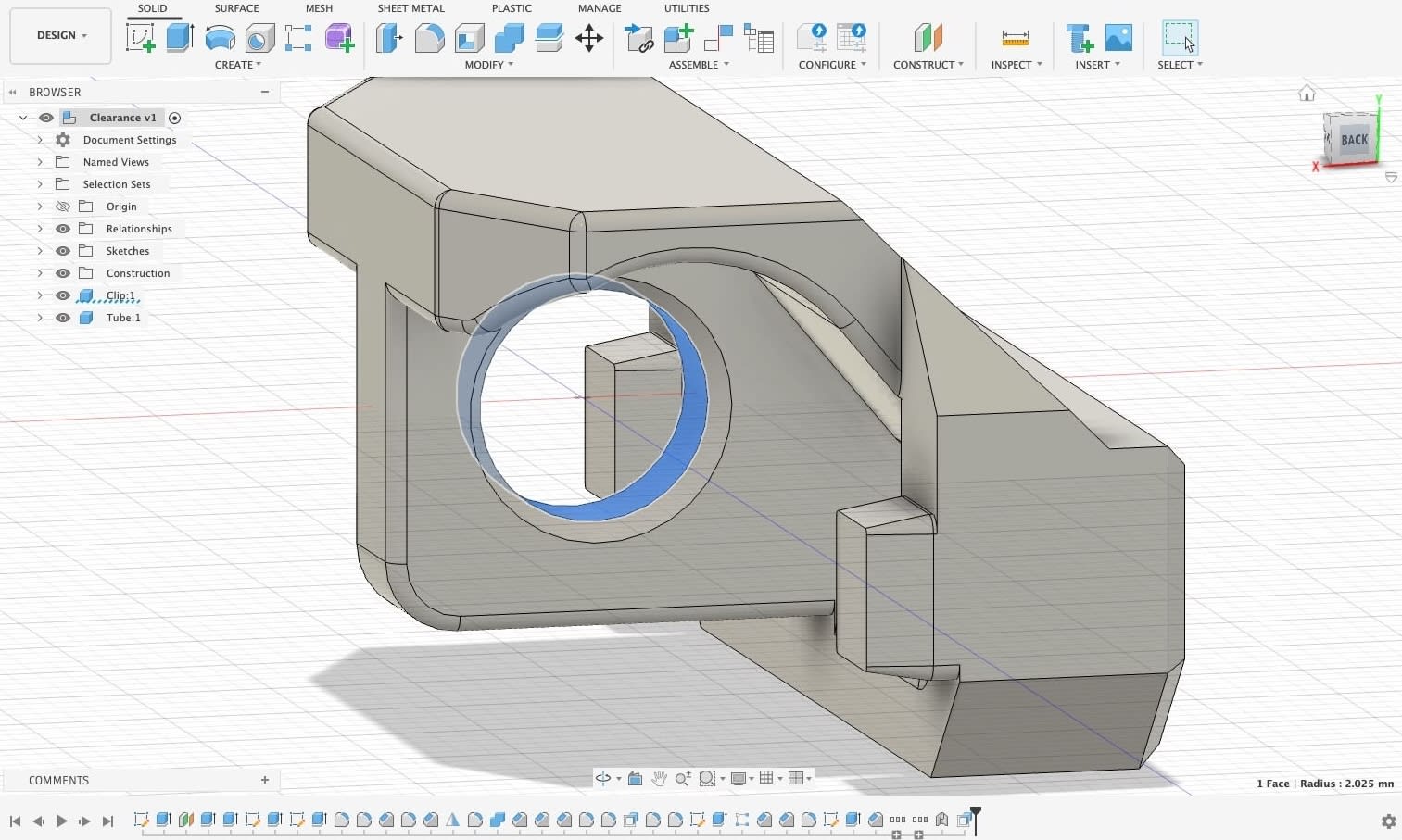Open the DESIGN workspace dropdown
This screenshot has height=840, width=1402.
pos(61,35)
